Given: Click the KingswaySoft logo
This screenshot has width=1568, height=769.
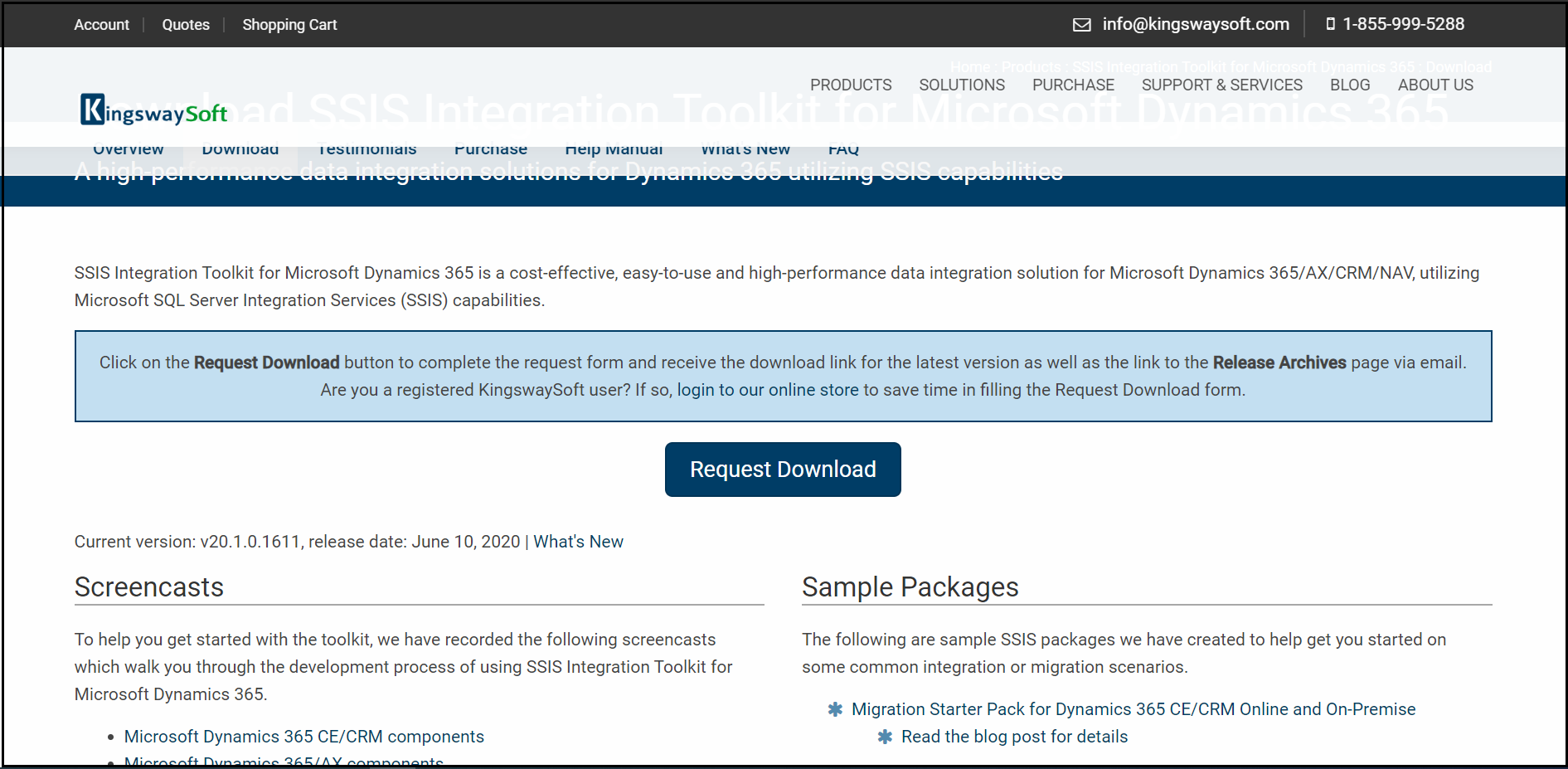Looking at the screenshot, I should pos(153,110).
